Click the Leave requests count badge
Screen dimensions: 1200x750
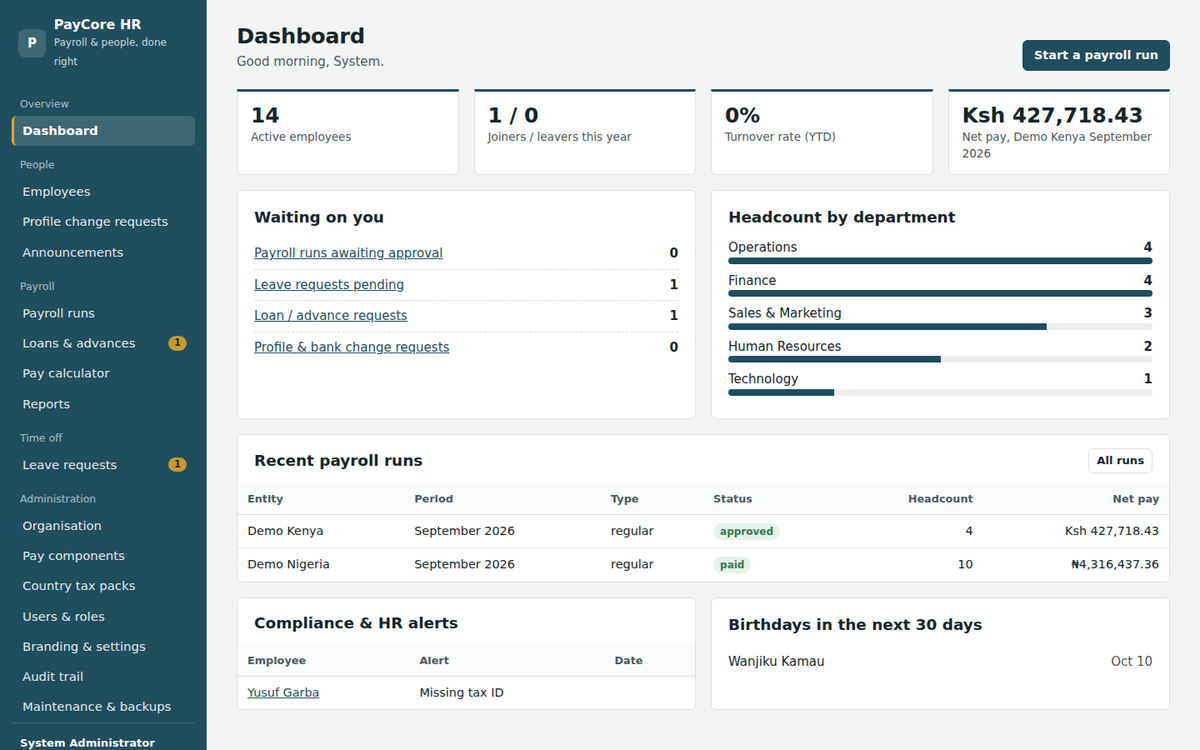[177, 464]
